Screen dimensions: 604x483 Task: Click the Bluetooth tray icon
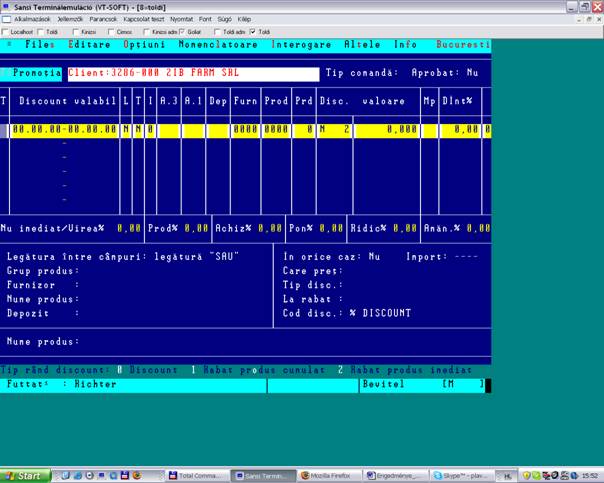(574, 476)
